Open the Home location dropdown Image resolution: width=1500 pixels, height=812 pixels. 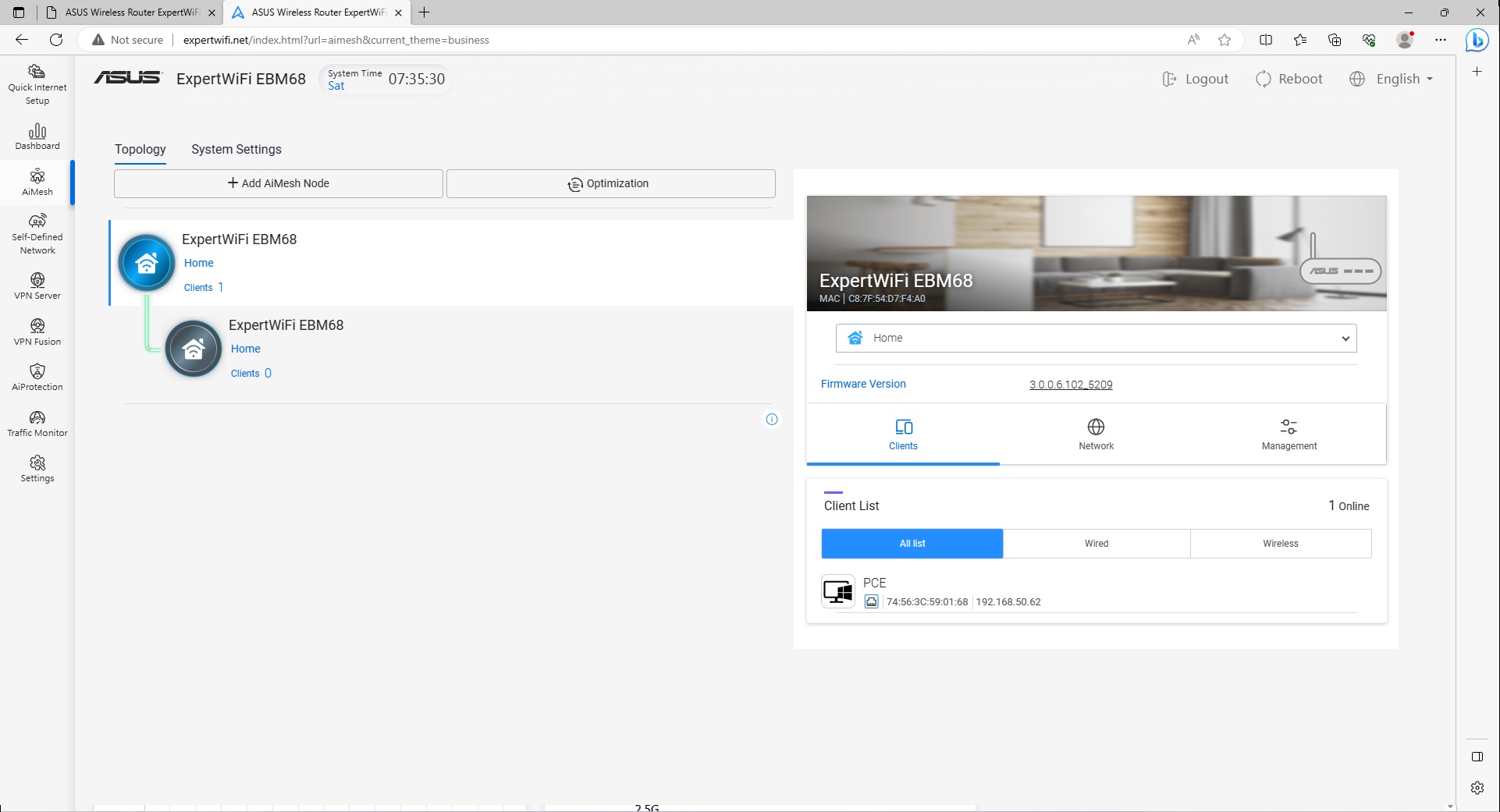(x=1096, y=338)
